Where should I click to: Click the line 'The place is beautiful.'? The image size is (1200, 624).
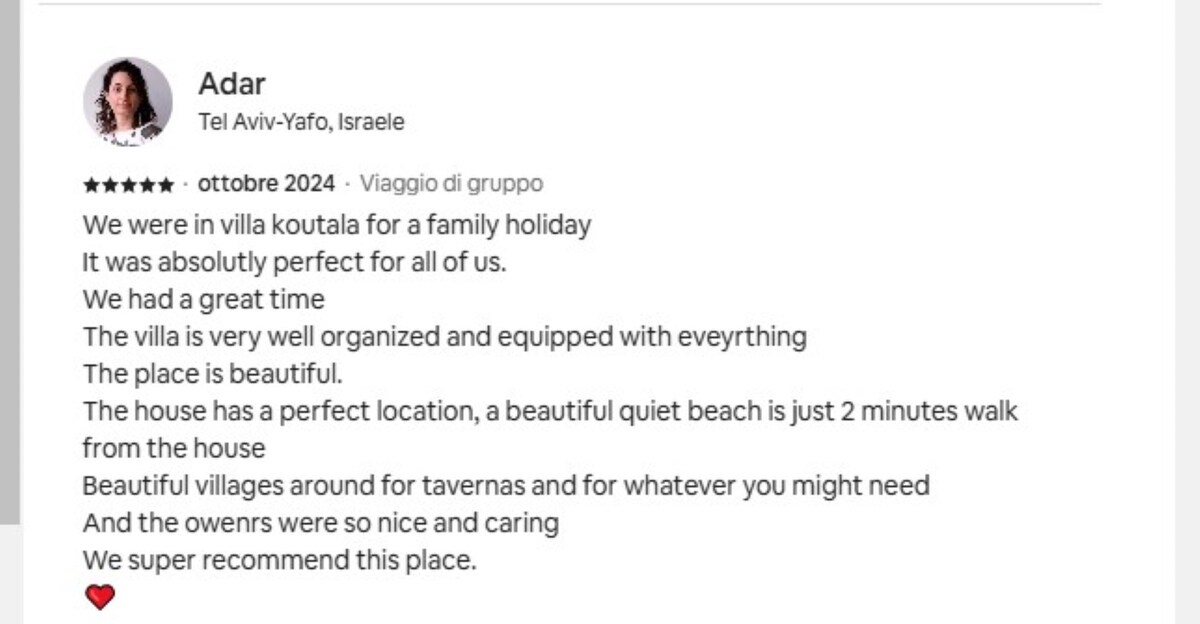click(212, 374)
